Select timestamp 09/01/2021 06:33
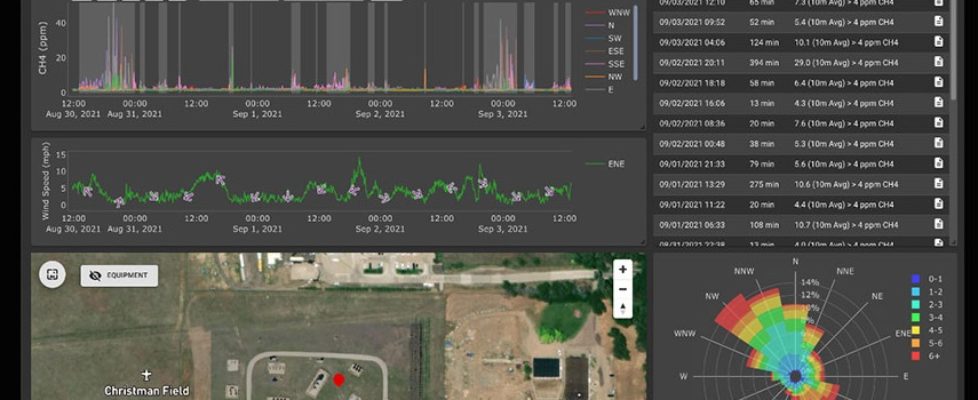 (692, 225)
